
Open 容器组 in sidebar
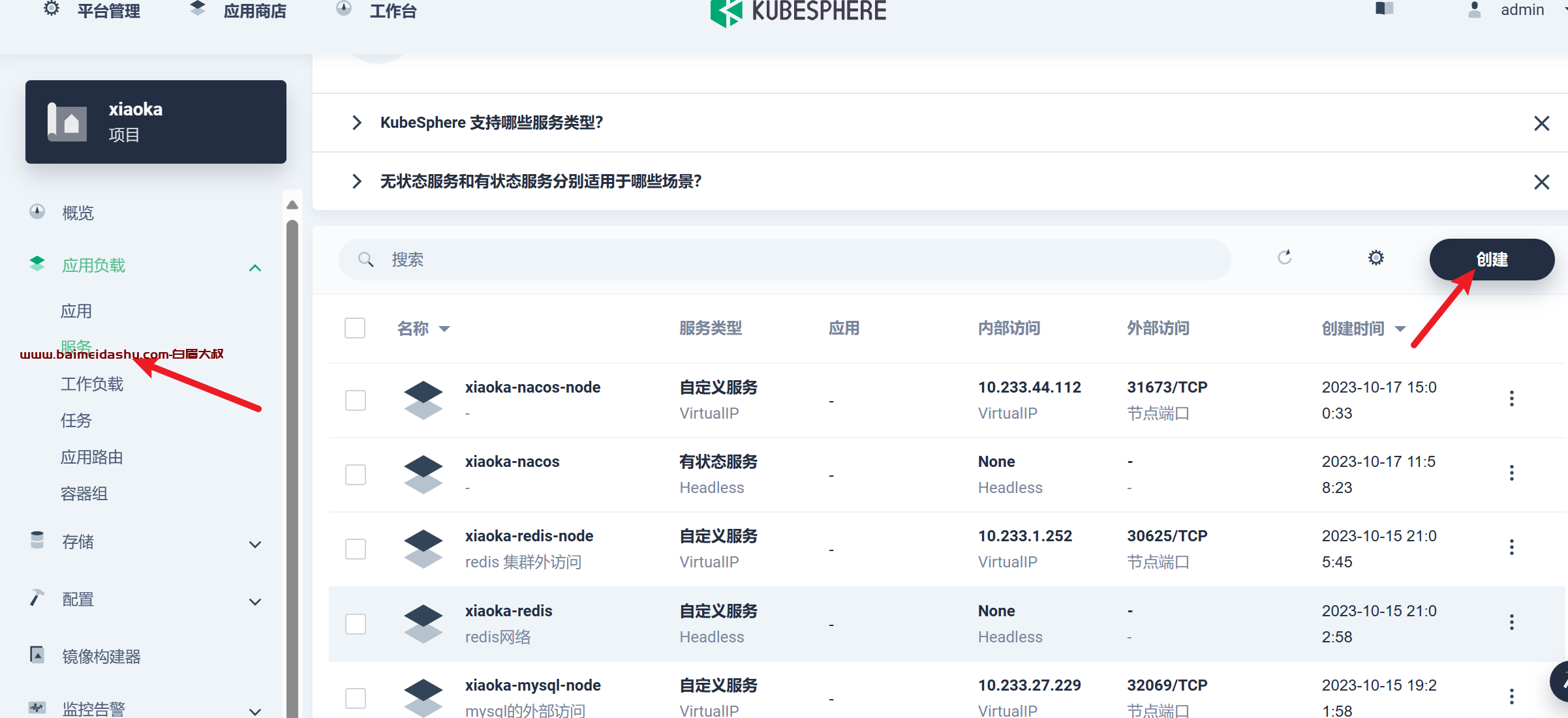tap(84, 494)
